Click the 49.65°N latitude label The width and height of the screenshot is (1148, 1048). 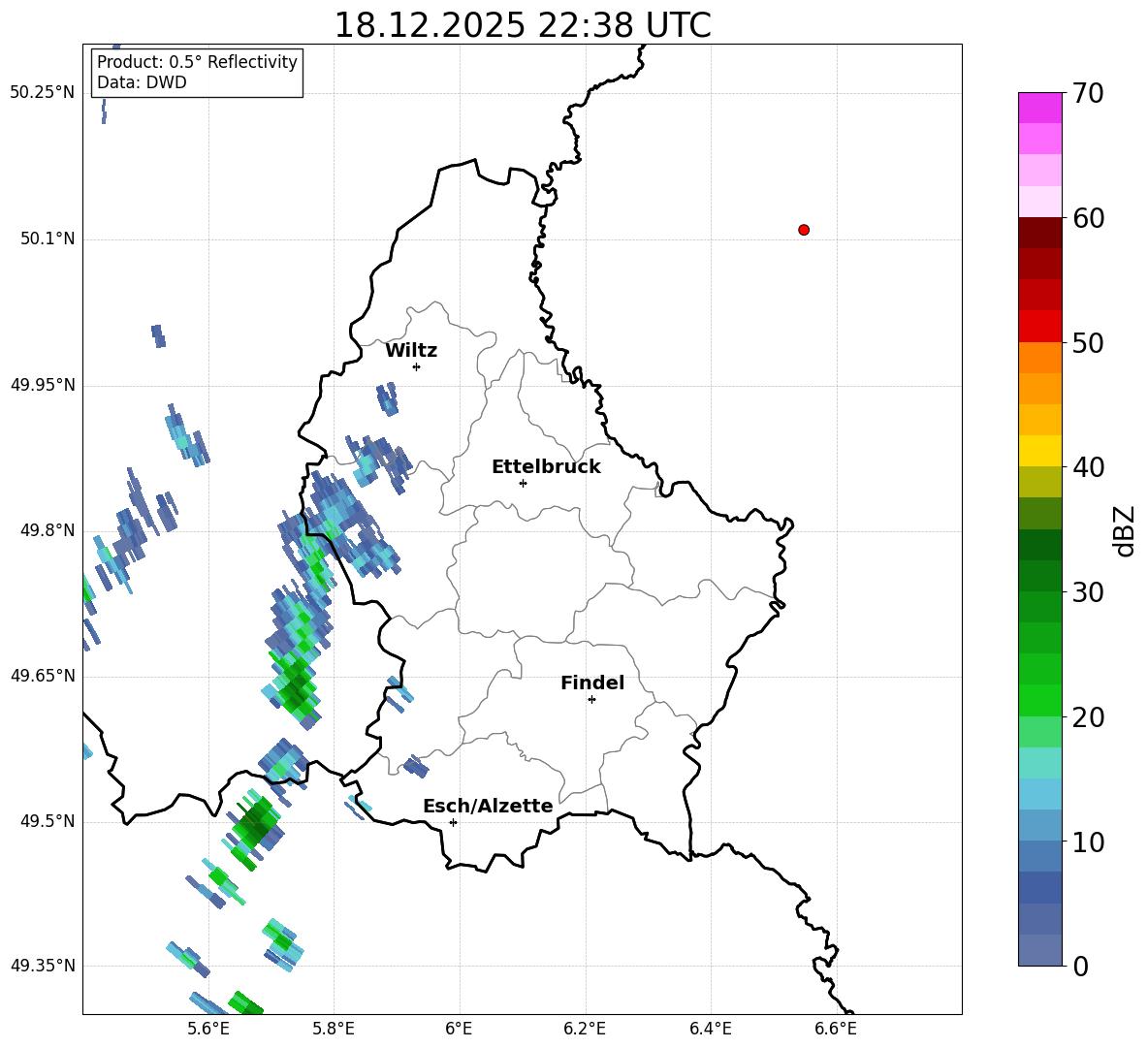click(x=43, y=675)
